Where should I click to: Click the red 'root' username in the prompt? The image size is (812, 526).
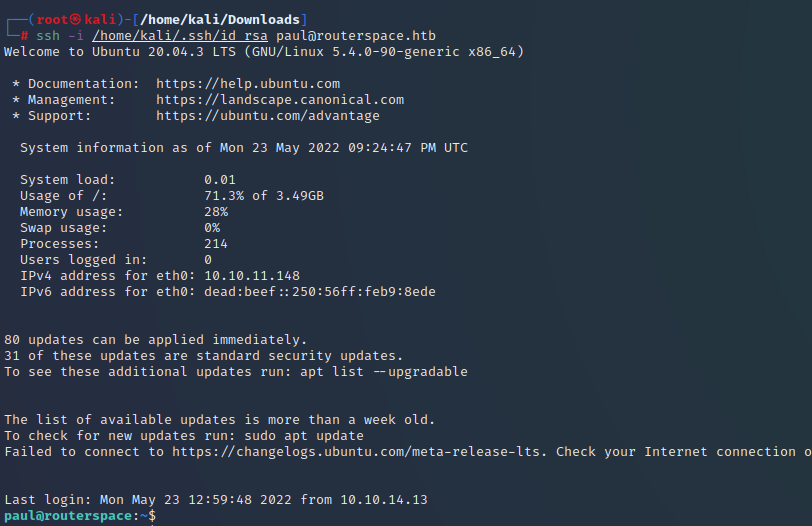click(x=52, y=20)
